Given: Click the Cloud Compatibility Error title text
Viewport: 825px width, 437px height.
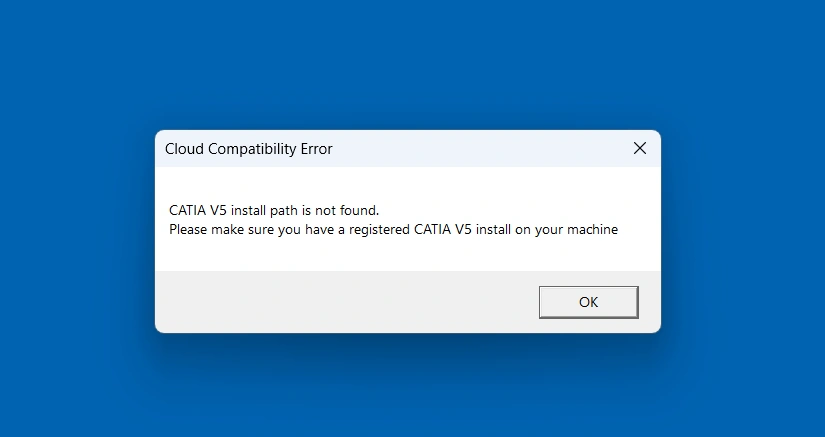Looking at the screenshot, I should pyautogui.click(x=249, y=149).
